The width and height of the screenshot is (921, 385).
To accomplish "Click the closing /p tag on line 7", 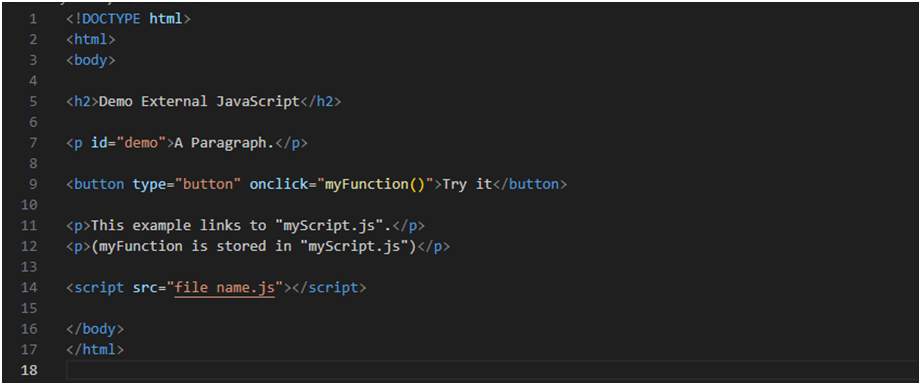I will pos(291,143).
